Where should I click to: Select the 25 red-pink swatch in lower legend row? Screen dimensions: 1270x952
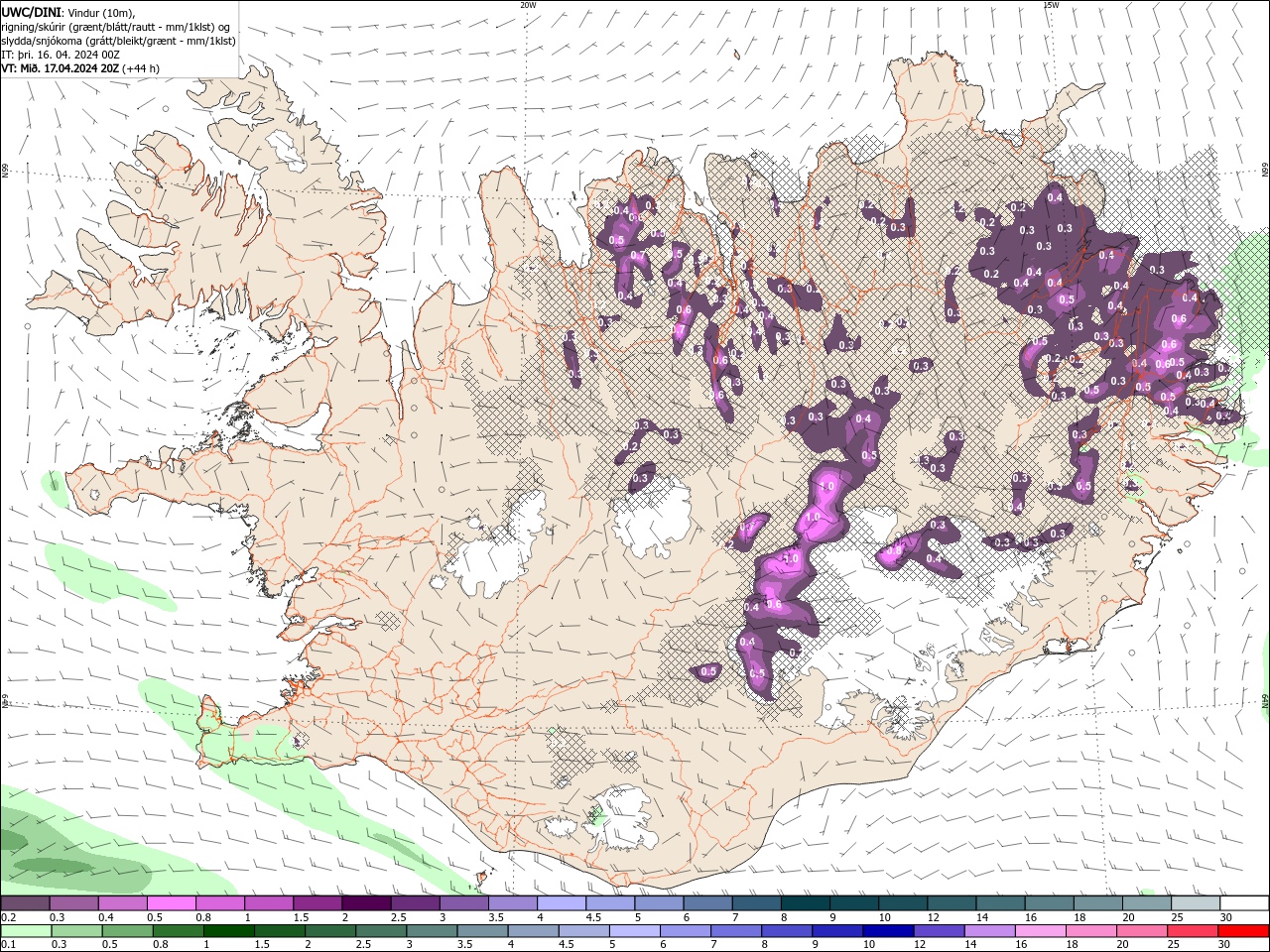point(1191,931)
